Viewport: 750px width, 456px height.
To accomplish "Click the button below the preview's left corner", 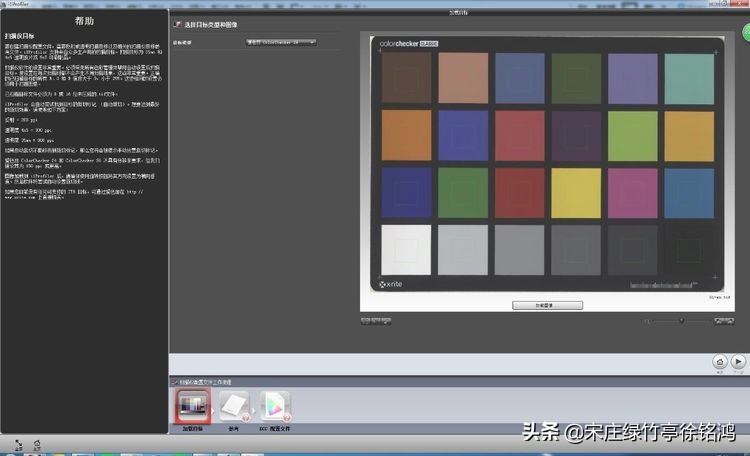I will point(376,321).
